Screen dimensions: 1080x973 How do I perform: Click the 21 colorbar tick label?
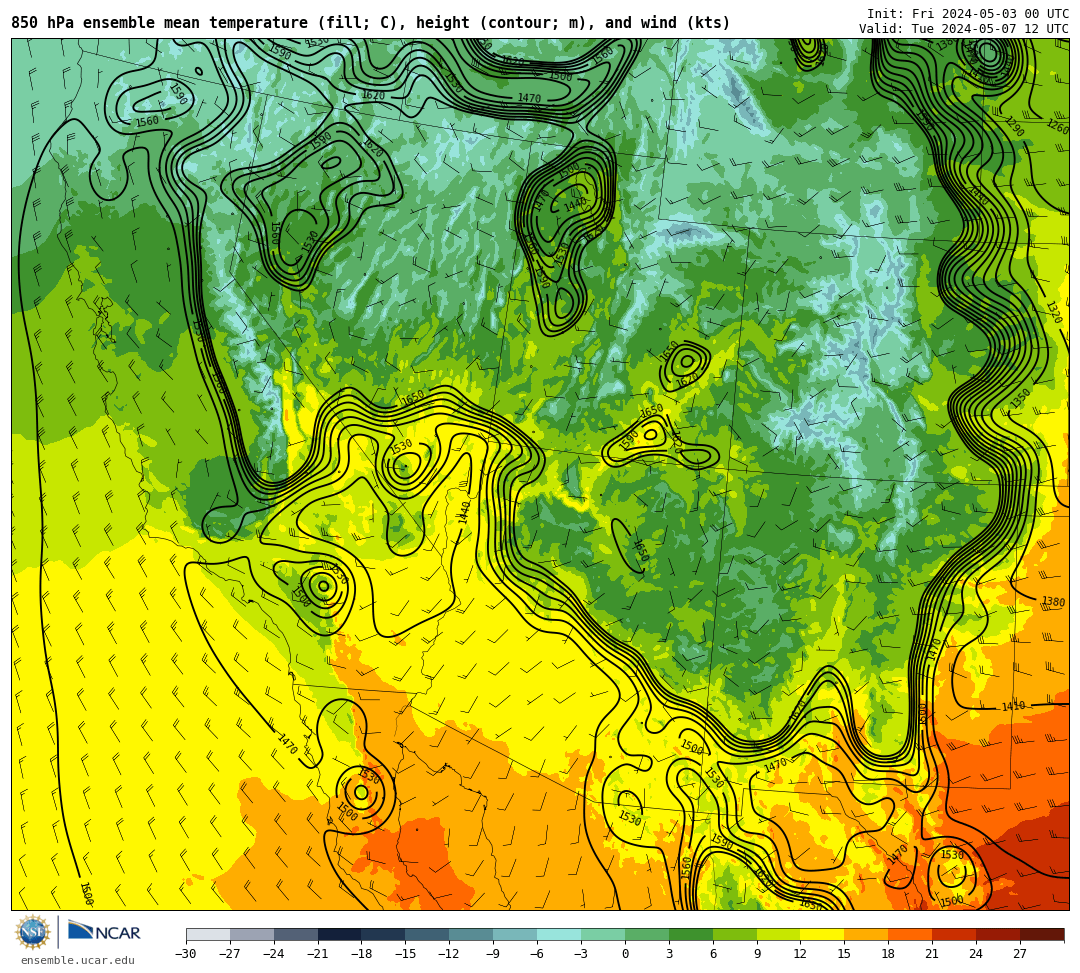932,954
